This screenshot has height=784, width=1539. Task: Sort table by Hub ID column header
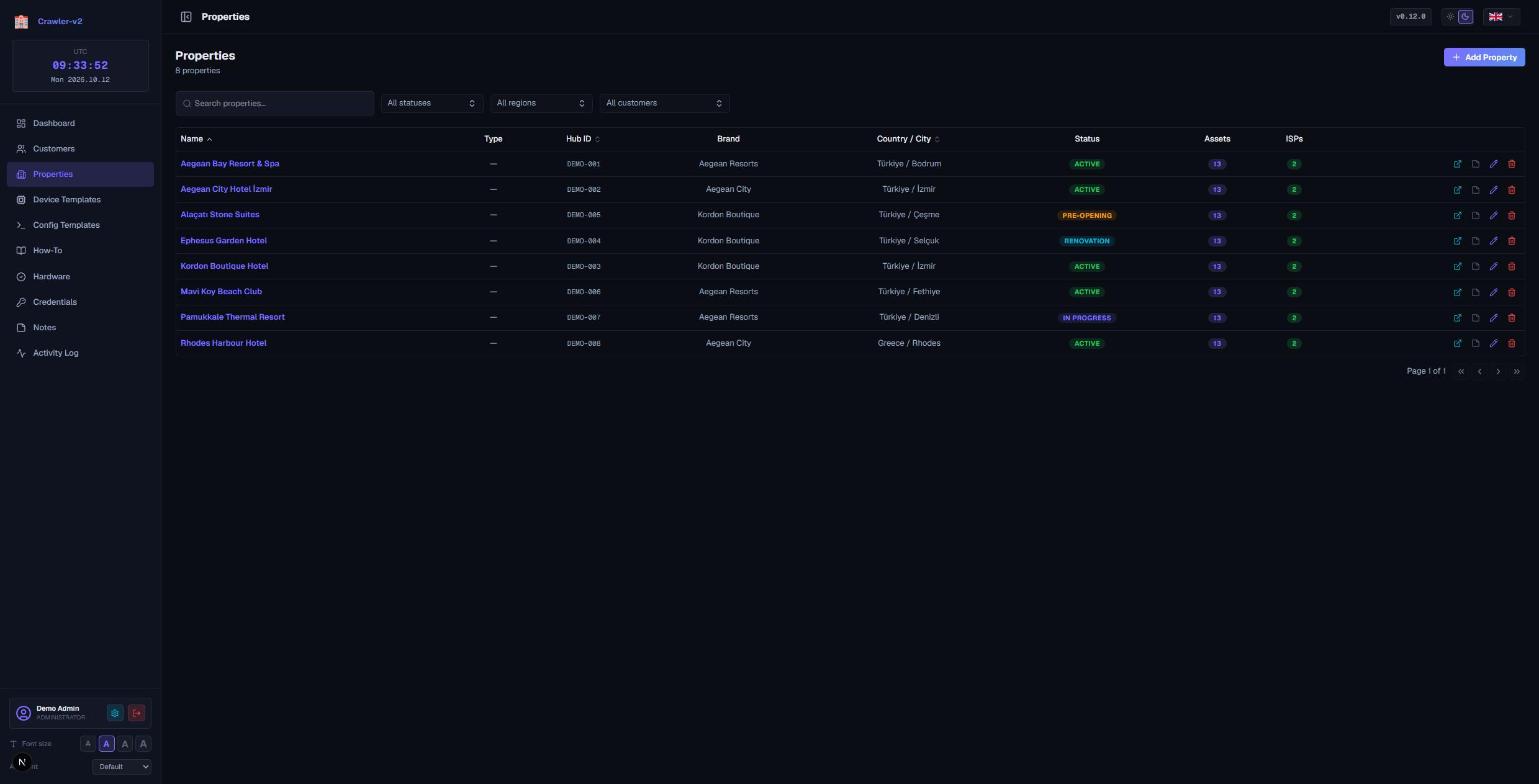click(583, 139)
